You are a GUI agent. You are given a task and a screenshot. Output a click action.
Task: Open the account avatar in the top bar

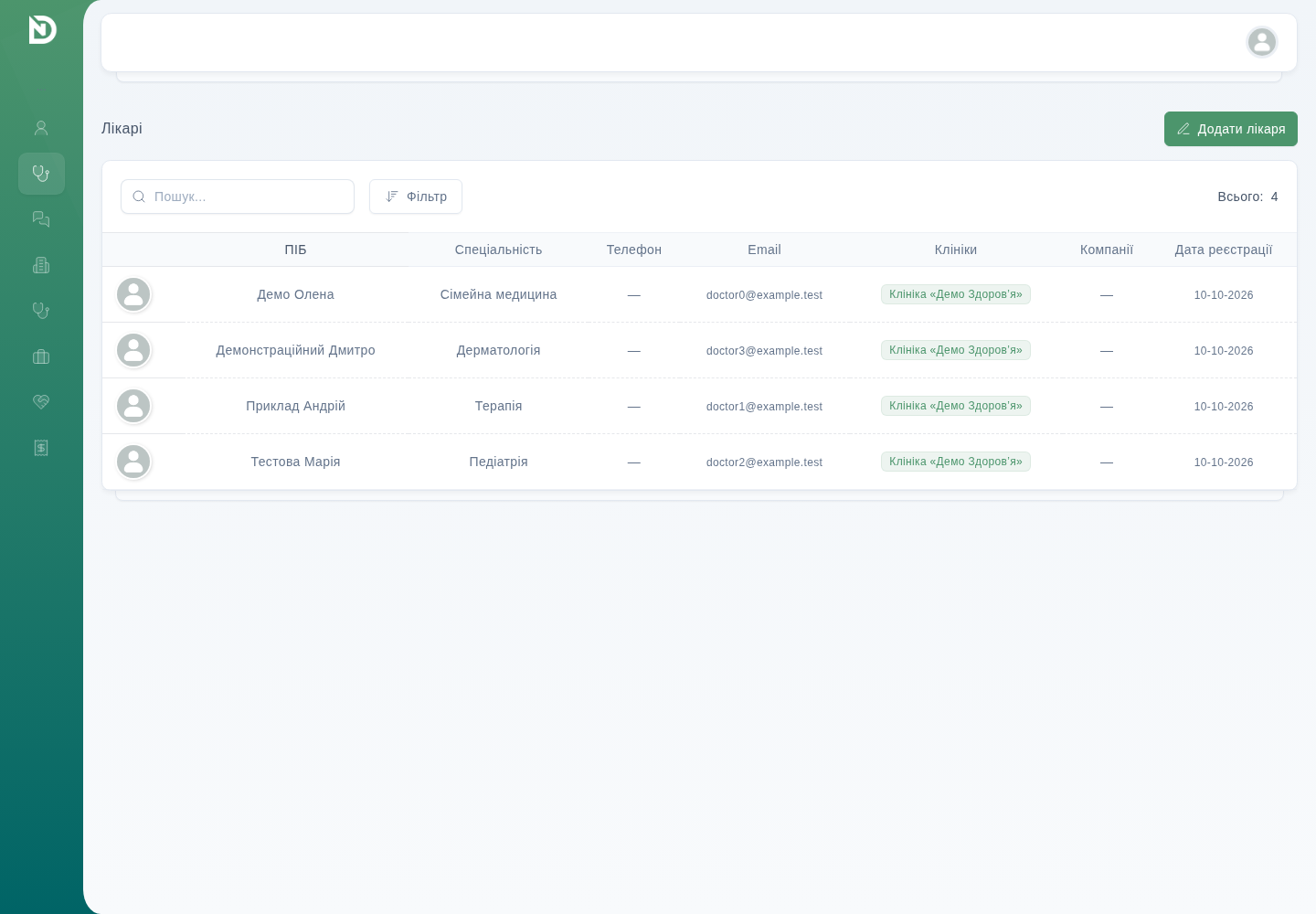(x=1262, y=42)
